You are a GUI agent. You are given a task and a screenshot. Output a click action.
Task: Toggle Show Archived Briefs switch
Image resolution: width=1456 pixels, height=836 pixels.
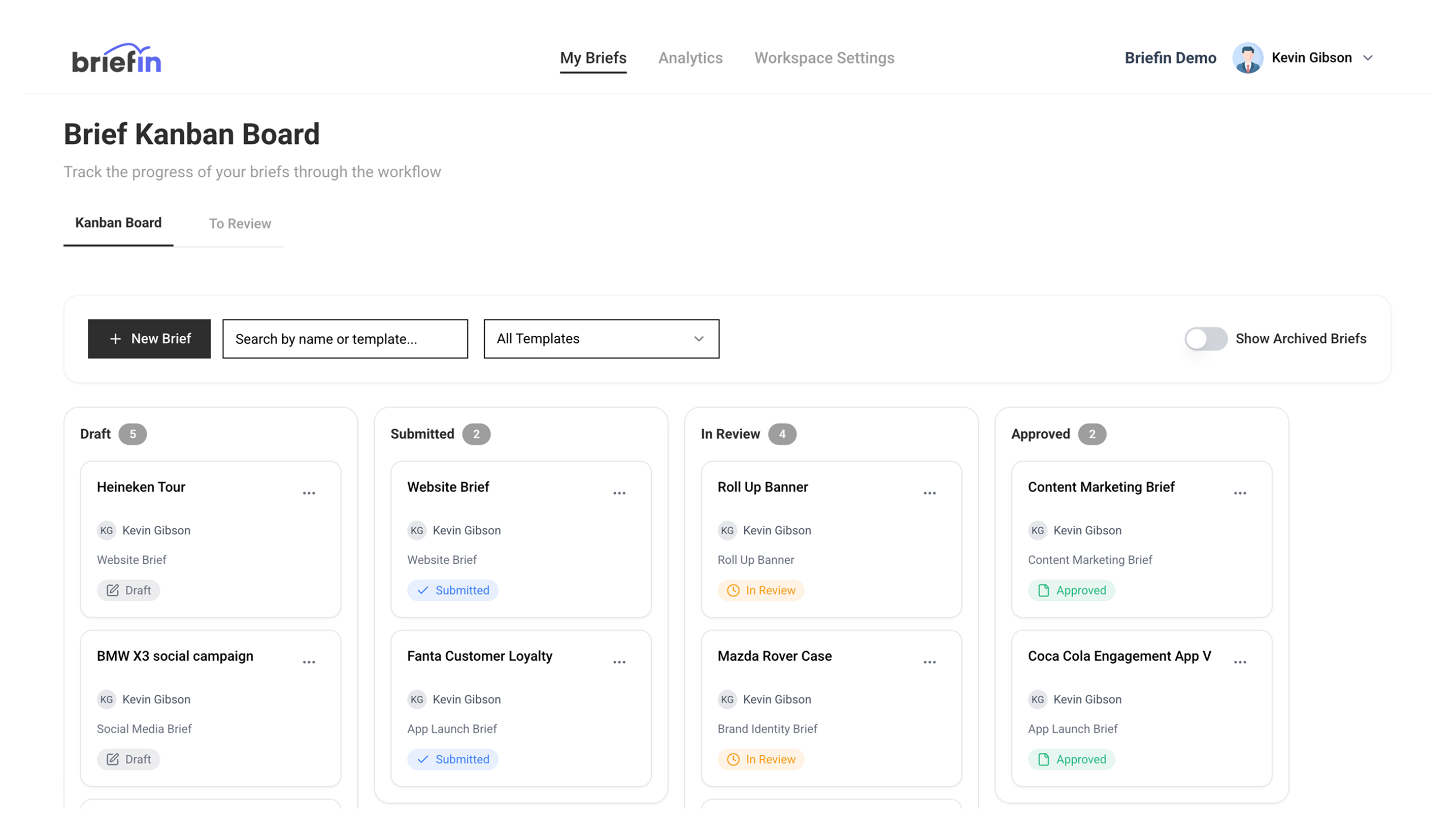(x=1206, y=339)
